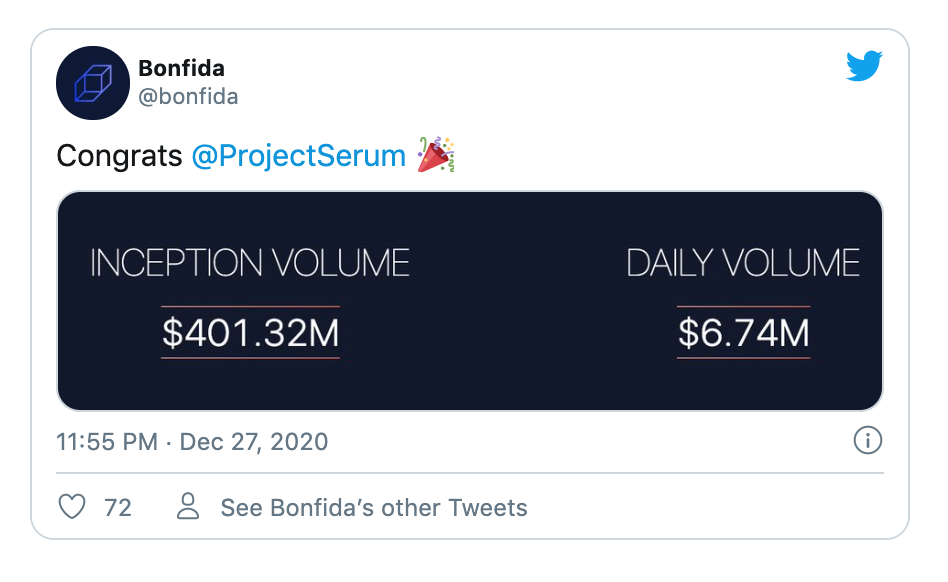Like the tweet with the heart icon
The image size is (948, 582).
pyautogui.click(x=72, y=506)
